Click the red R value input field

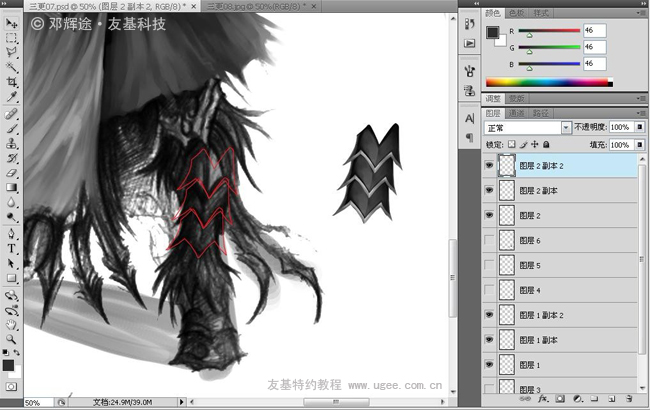pyautogui.click(x=594, y=30)
